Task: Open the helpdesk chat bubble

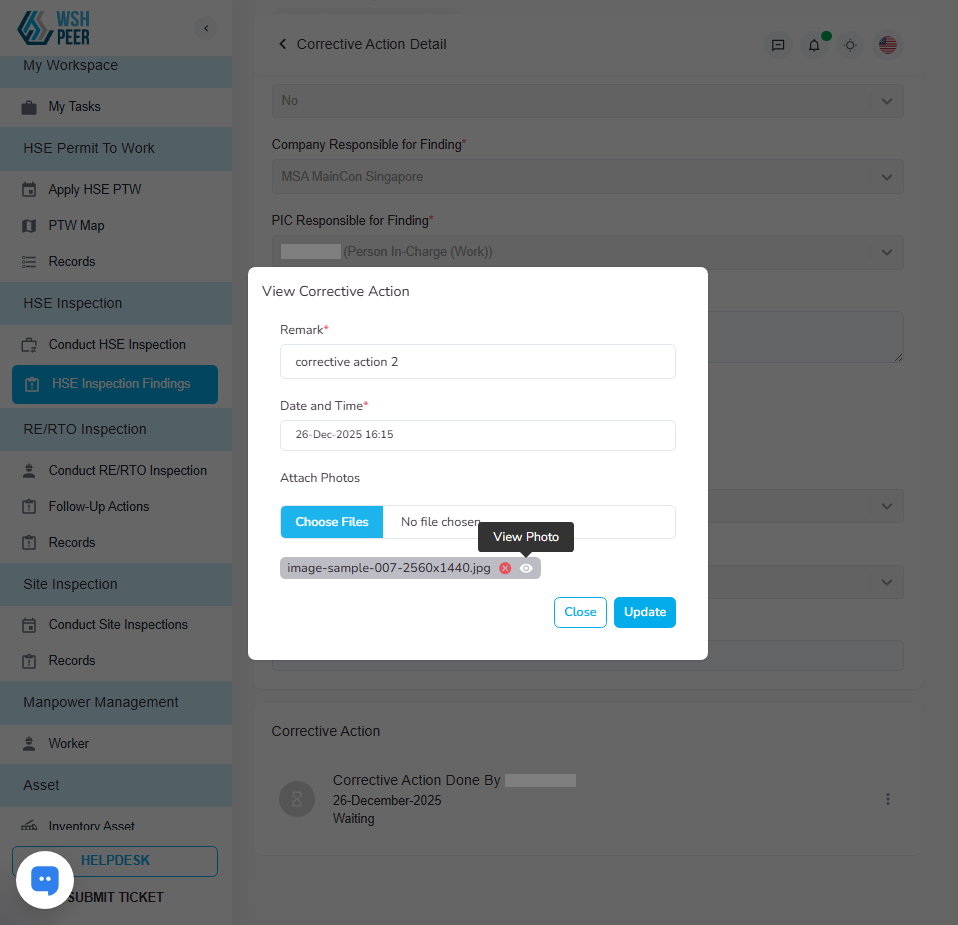Action: [x=45, y=880]
